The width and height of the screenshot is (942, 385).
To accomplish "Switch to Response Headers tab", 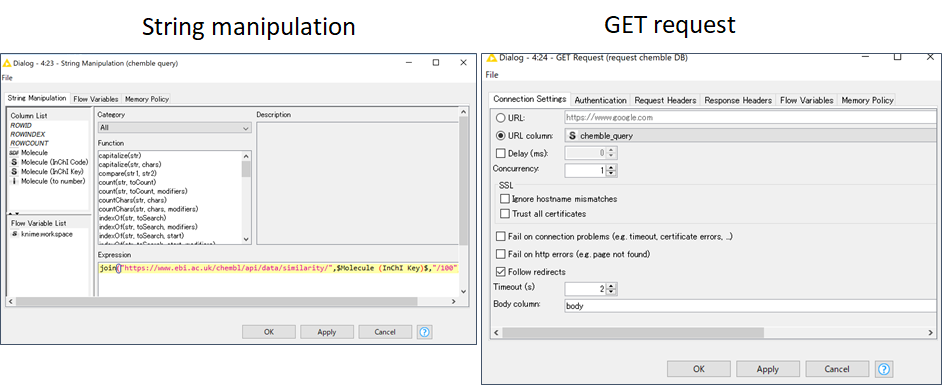I will (x=738, y=100).
